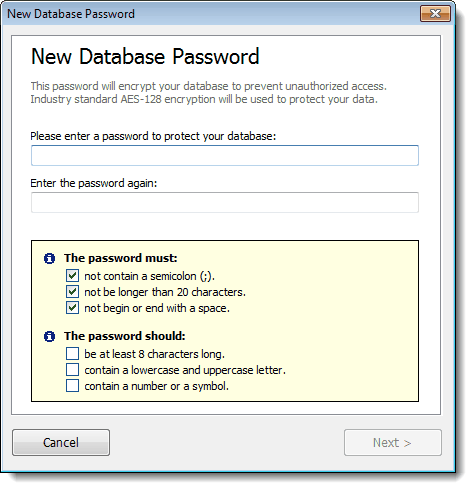Click the Cancel button
The image size is (473, 490).
(x=61, y=442)
